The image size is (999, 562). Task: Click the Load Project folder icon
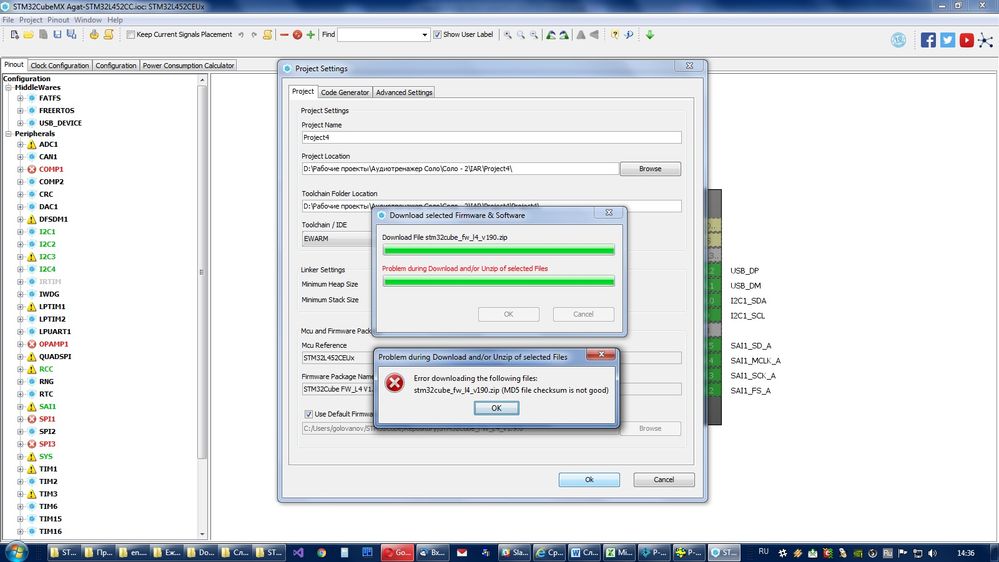click(x=29, y=34)
